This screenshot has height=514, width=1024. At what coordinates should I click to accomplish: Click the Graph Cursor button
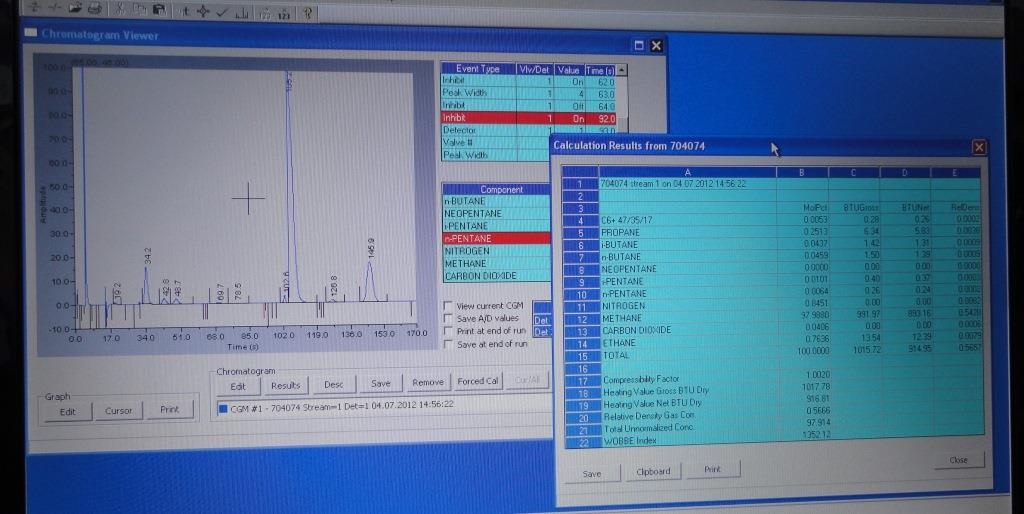pyautogui.click(x=118, y=411)
